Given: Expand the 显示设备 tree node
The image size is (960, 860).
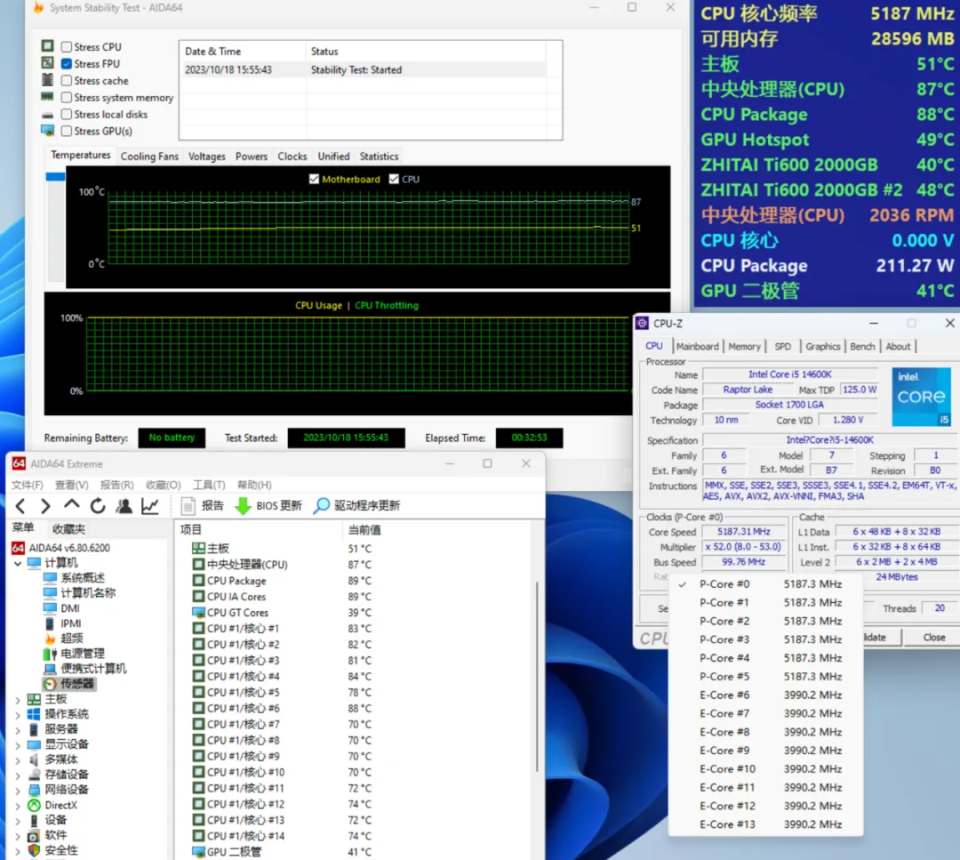Looking at the screenshot, I should pos(18,745).
